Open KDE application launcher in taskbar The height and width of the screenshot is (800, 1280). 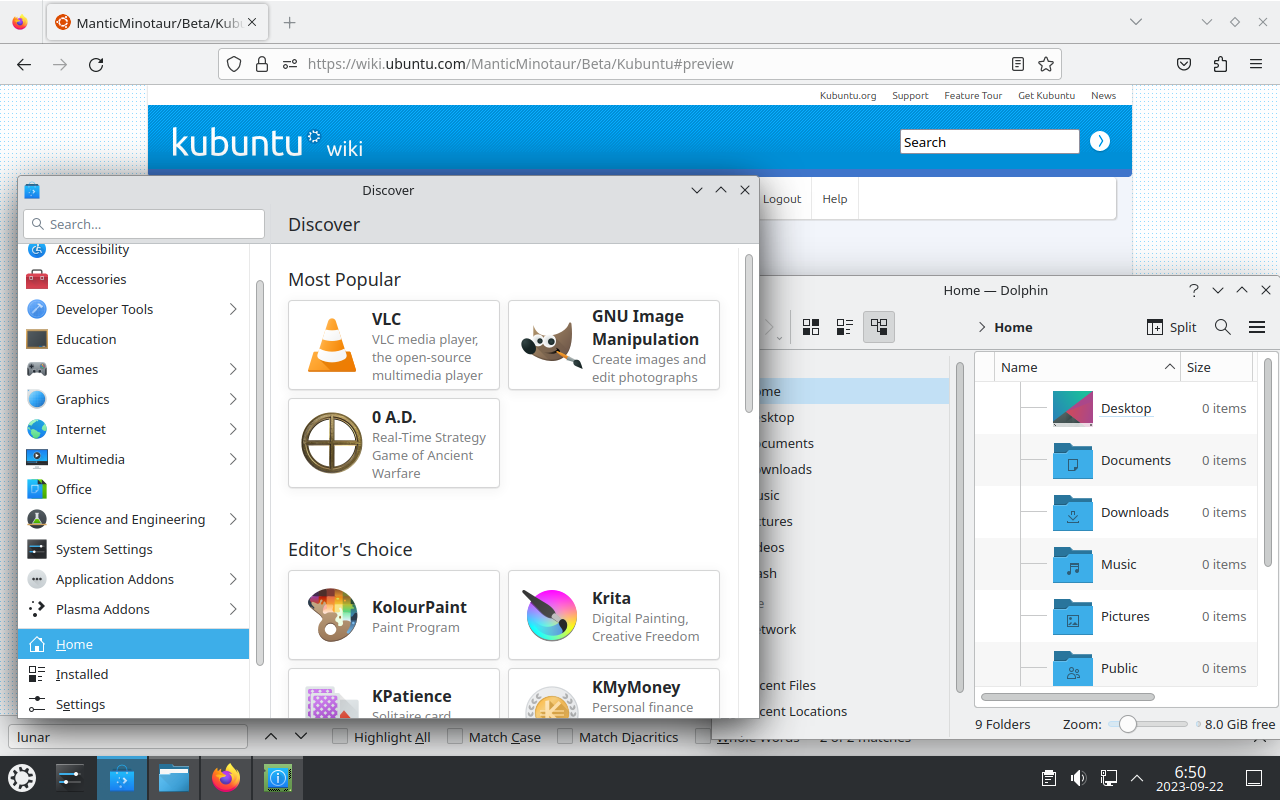22,777
